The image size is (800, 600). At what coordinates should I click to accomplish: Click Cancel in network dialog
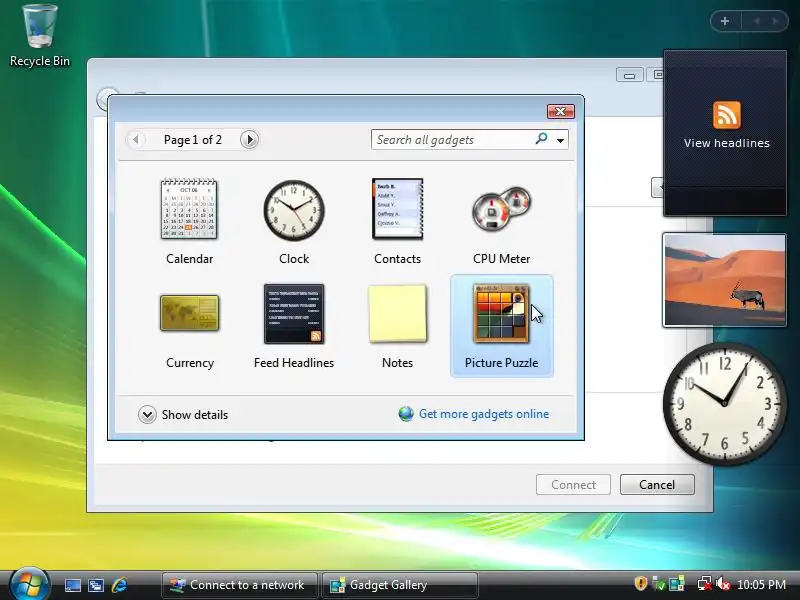[x=657, y=484]
